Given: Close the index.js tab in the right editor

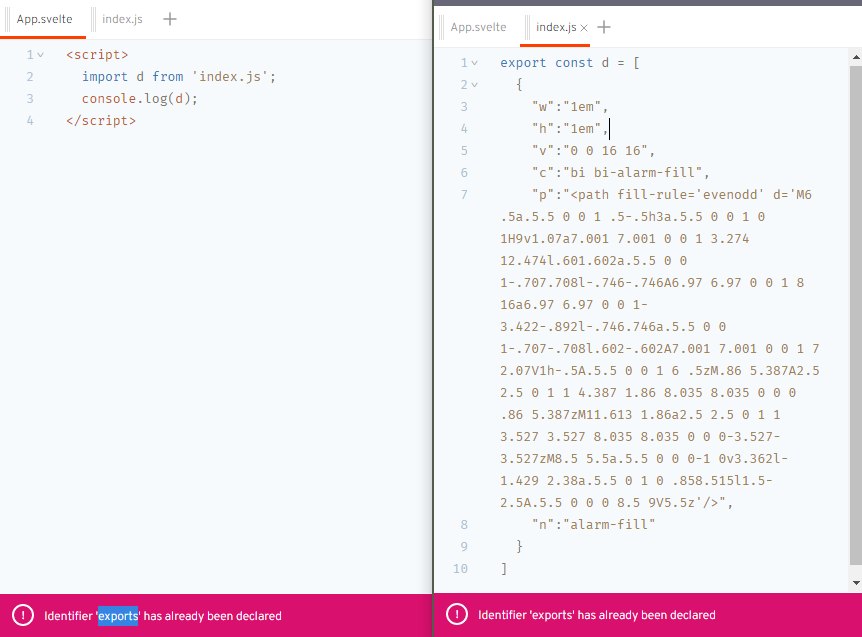Looking at the screenshot, I should tap(584, 27).
